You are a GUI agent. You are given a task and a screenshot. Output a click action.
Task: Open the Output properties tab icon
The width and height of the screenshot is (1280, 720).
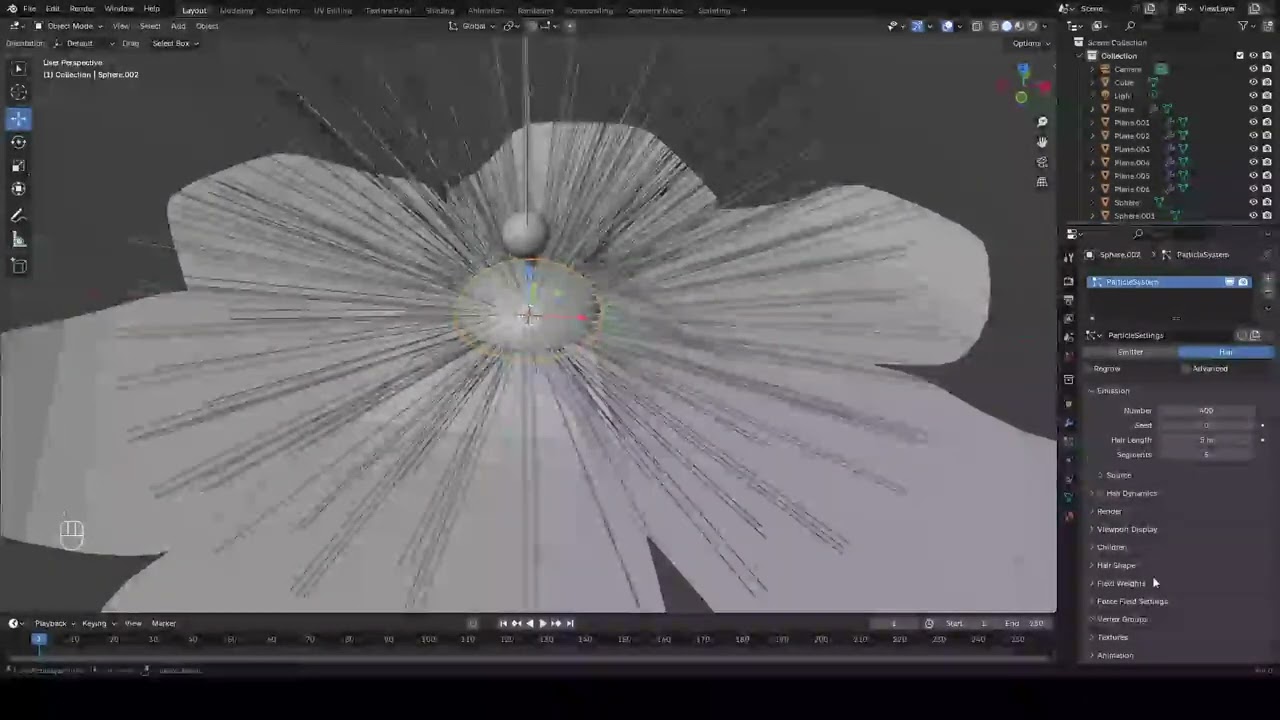pos(1069,299)
